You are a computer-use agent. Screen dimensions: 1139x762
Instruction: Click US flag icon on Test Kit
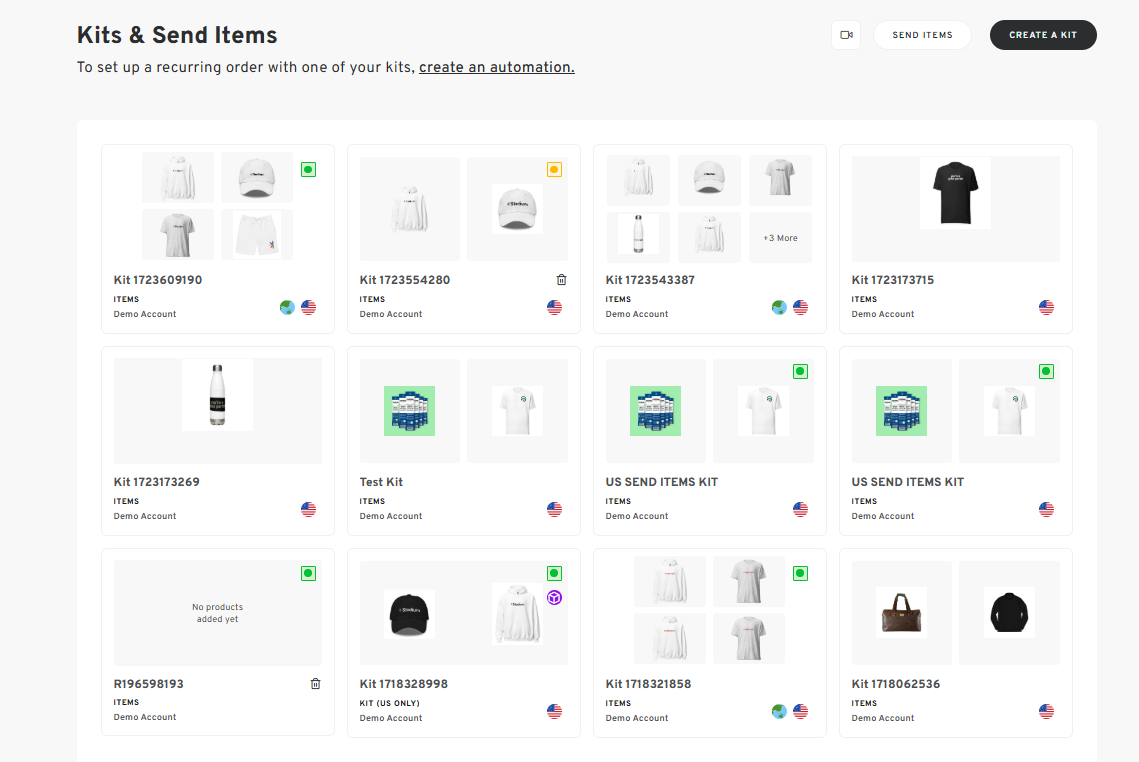(x=554, y=510)
